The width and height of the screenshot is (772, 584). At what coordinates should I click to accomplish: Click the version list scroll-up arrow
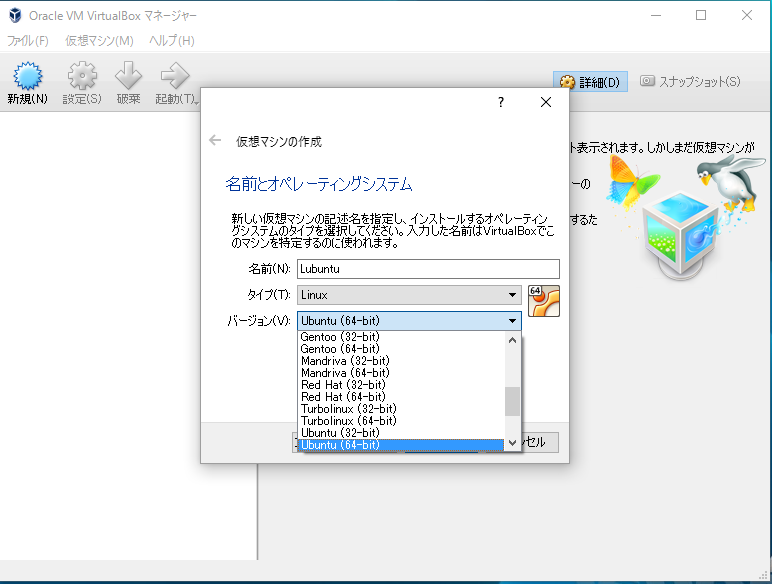(512, 340)
